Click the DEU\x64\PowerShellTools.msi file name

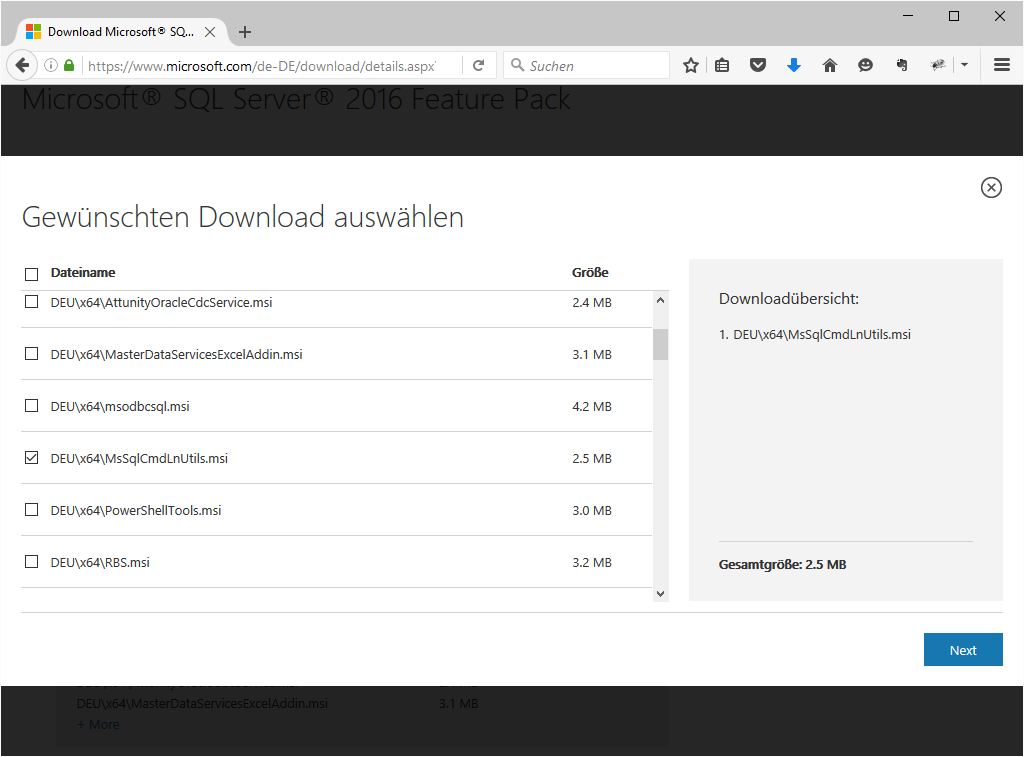coord(136,510)
